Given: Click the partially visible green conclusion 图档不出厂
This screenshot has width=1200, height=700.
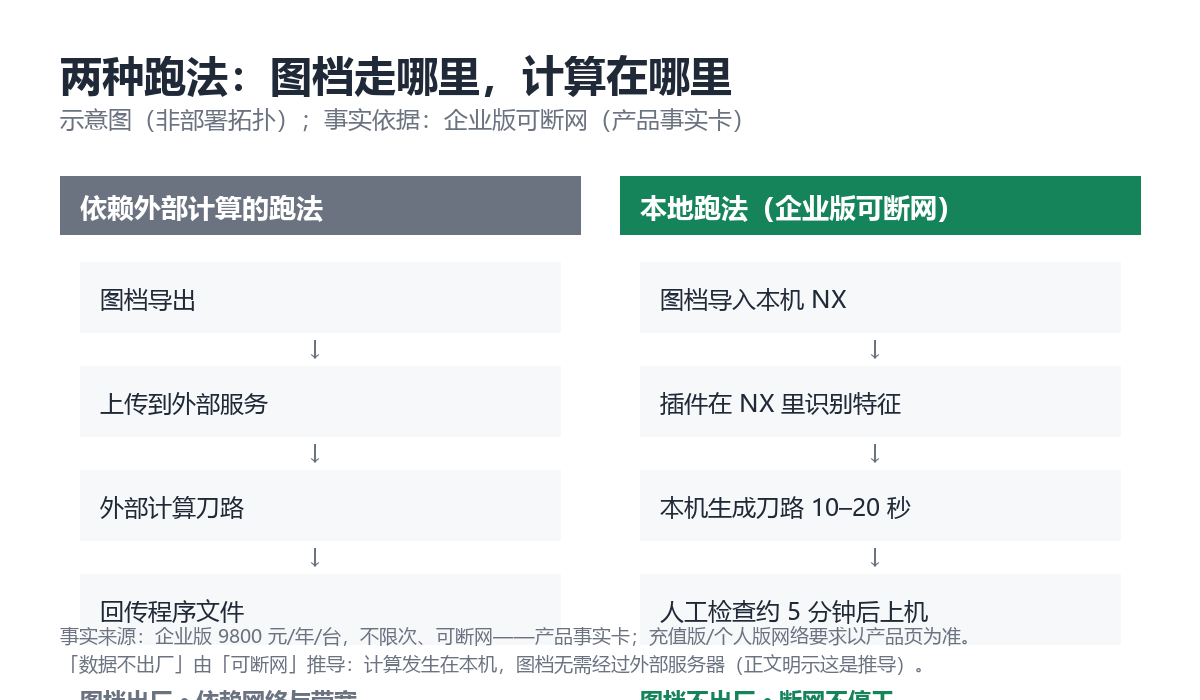Looking at the screenshot, I should tap(766, 694).
